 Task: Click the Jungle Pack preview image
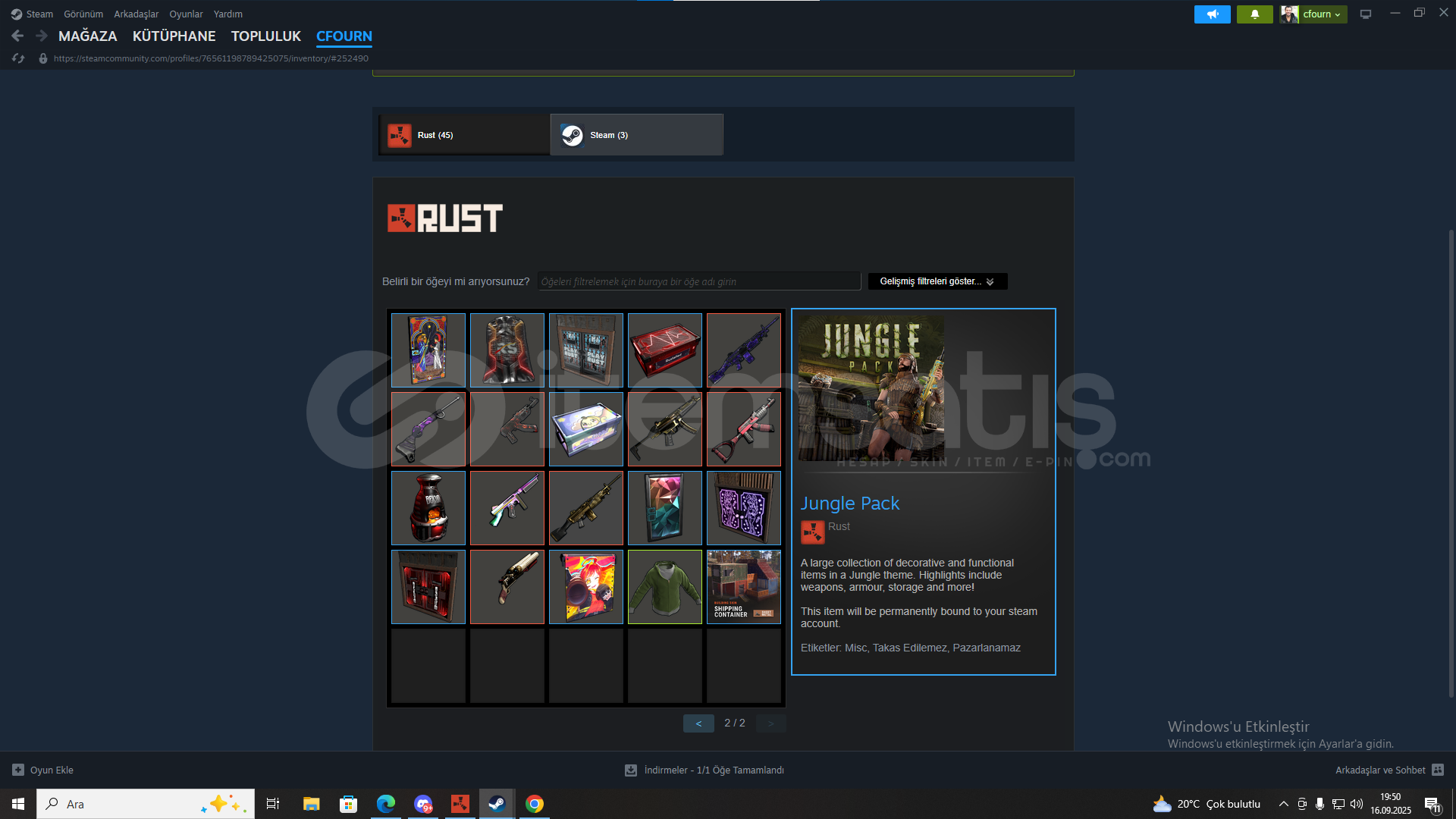pos(871,388)
